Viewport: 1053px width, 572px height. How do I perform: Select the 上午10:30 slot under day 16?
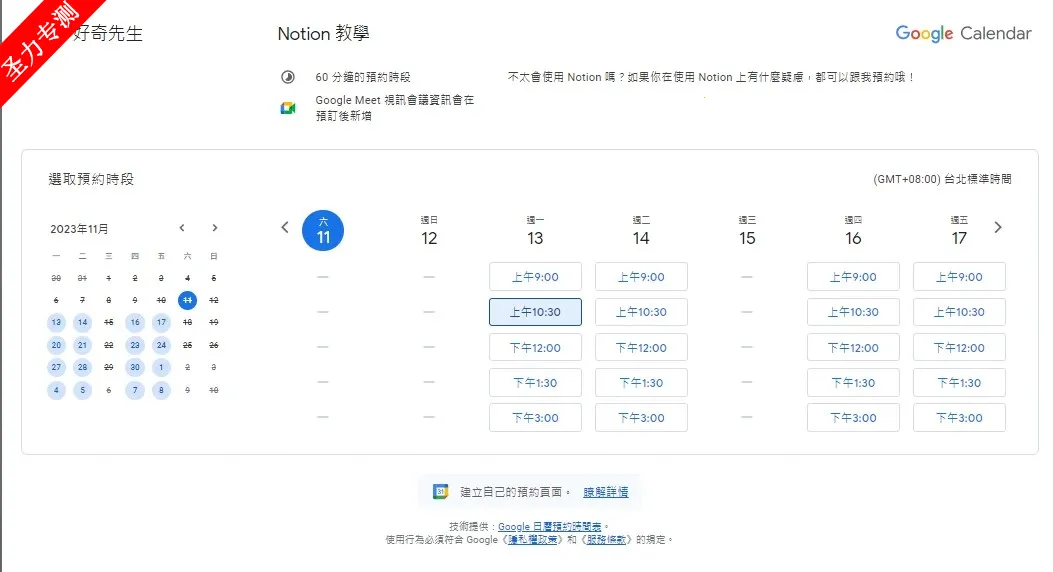point(854,312)
